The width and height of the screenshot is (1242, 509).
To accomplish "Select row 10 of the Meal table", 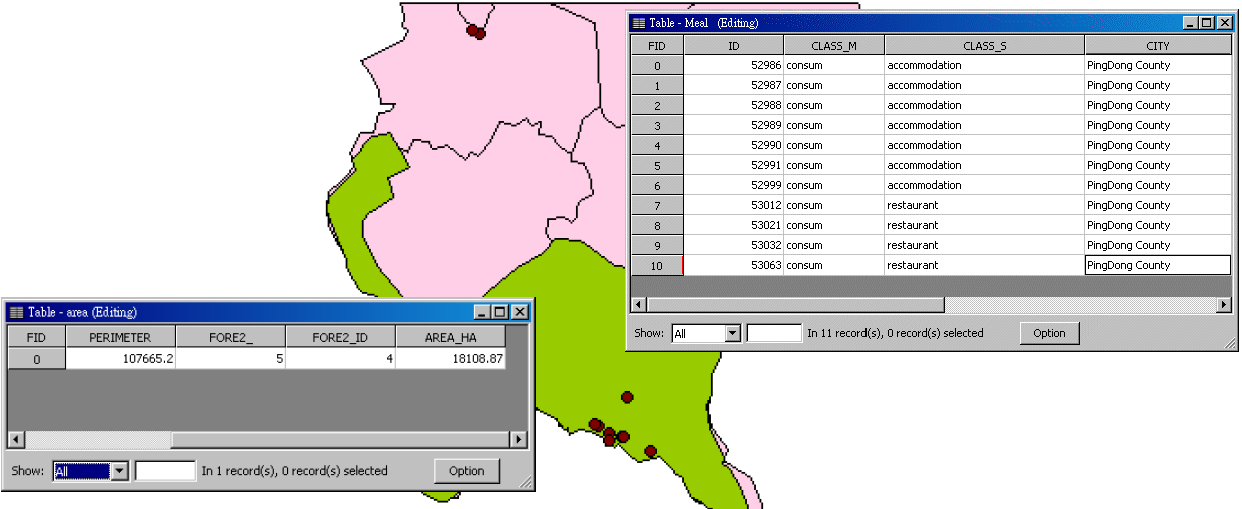I will [657, 266].
